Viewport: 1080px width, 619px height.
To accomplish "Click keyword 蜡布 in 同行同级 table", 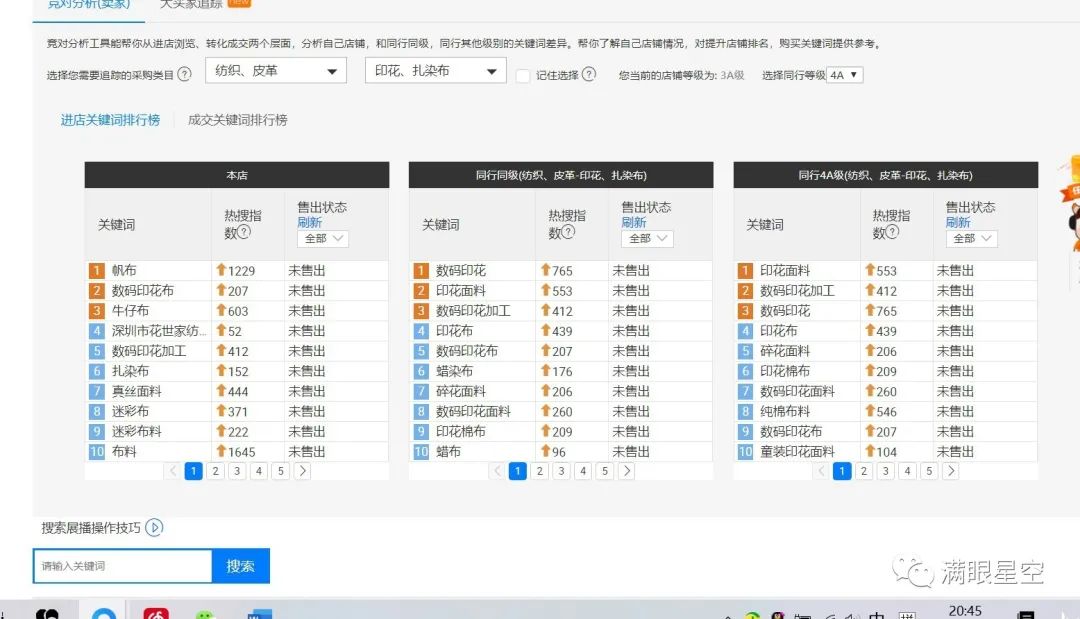I will tap(448, 452).
